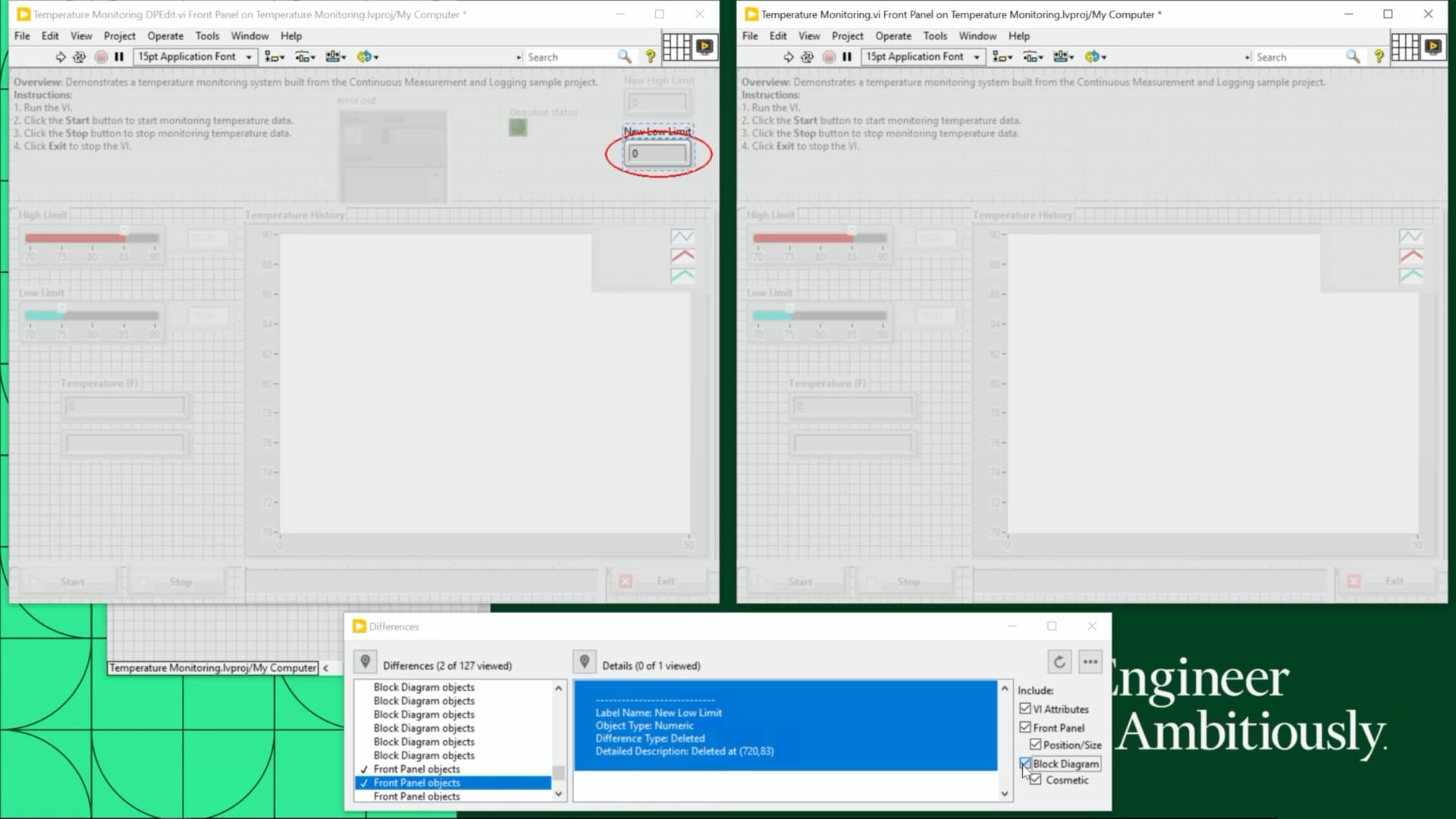This screenshot has height=819, width=1456.
Task: Open Resize Objects menu in Temperature Monitoring.vi window
Action: point(1064,57)
